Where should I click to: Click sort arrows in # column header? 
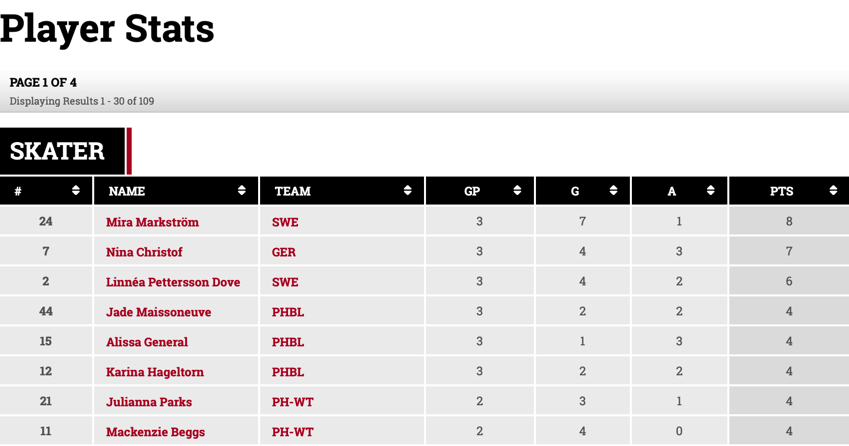[76, 191]
